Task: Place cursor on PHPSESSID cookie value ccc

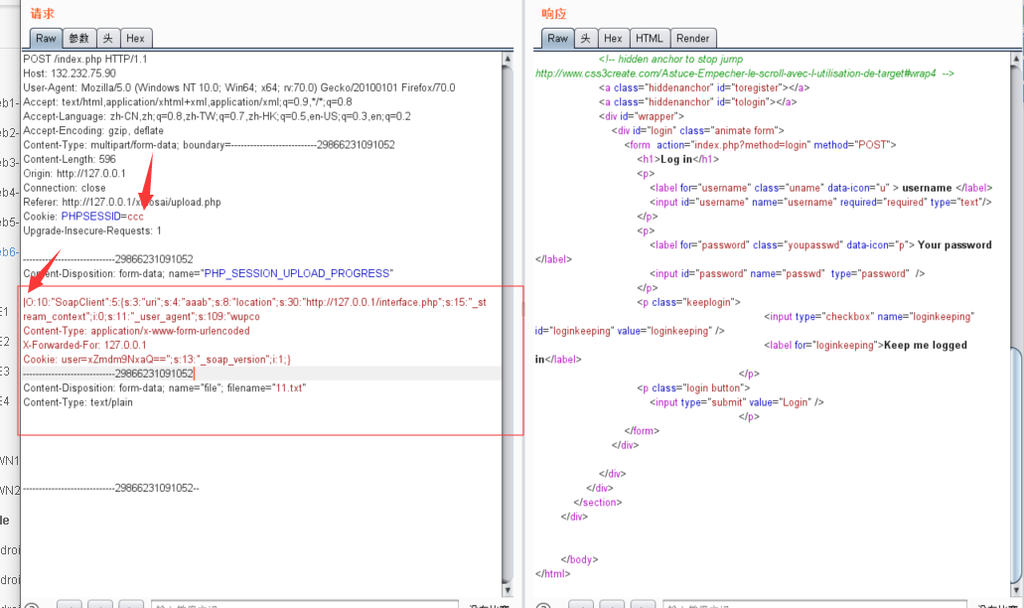Action: click(x=135, y=216)
